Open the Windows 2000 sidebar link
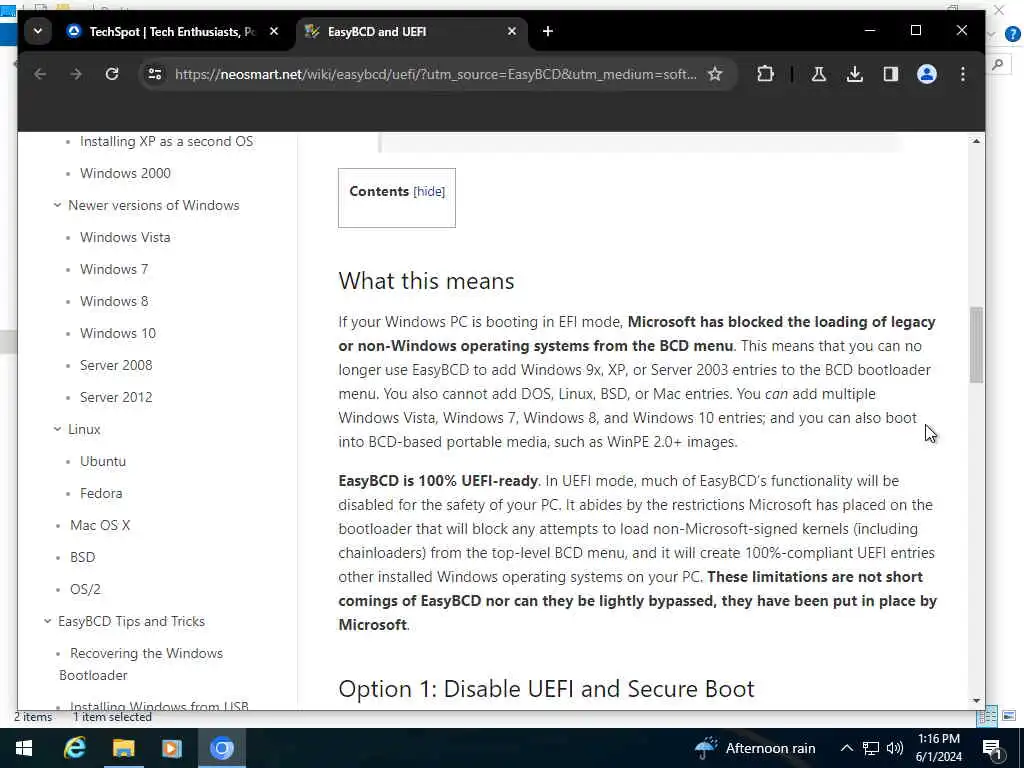This screenshot has width=1024, height=768. click(125, 173)
